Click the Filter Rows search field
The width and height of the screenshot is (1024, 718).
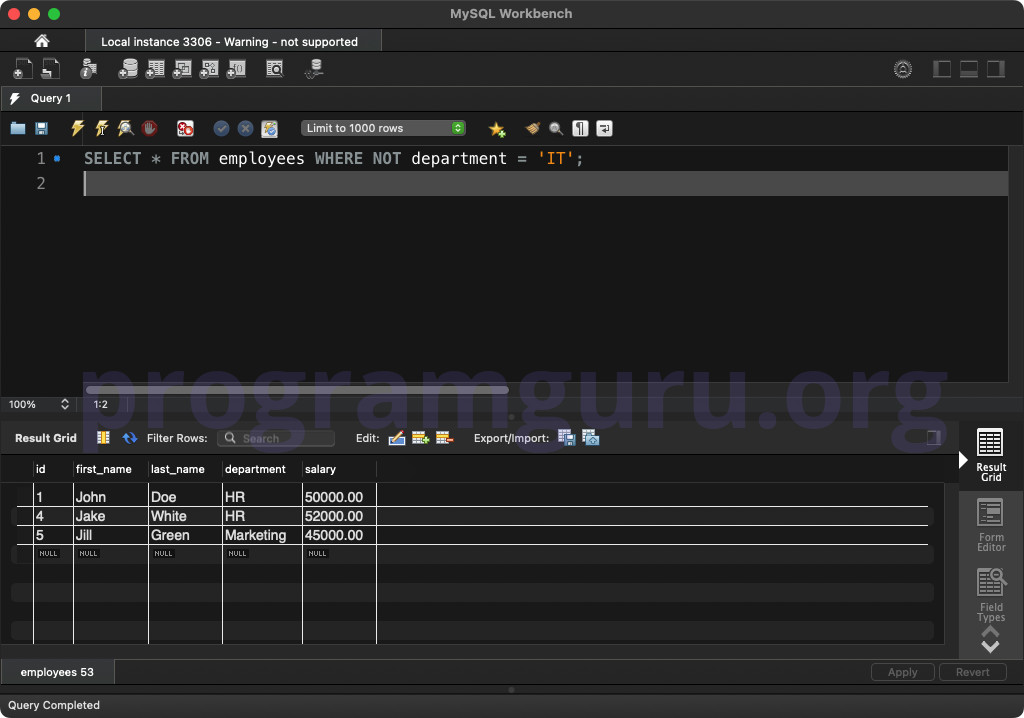[x=276, y=438]
